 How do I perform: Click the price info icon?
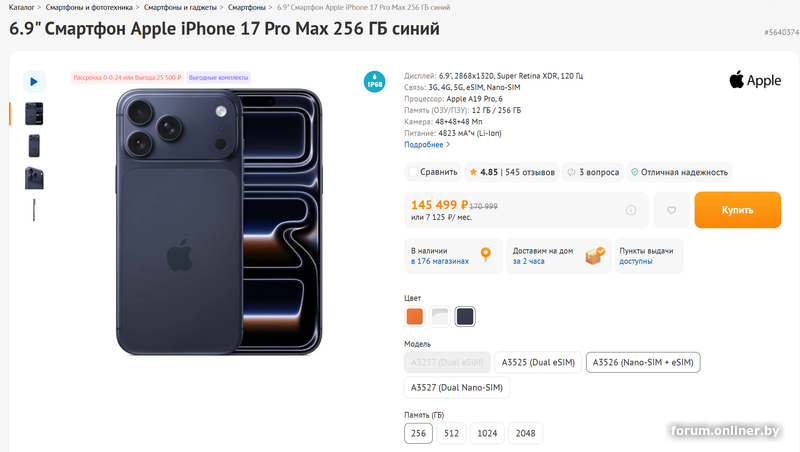[x=631, y=210]
